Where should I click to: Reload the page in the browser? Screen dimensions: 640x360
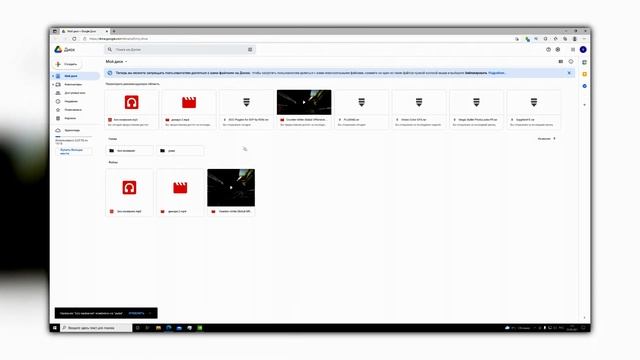tap(74, 39)
